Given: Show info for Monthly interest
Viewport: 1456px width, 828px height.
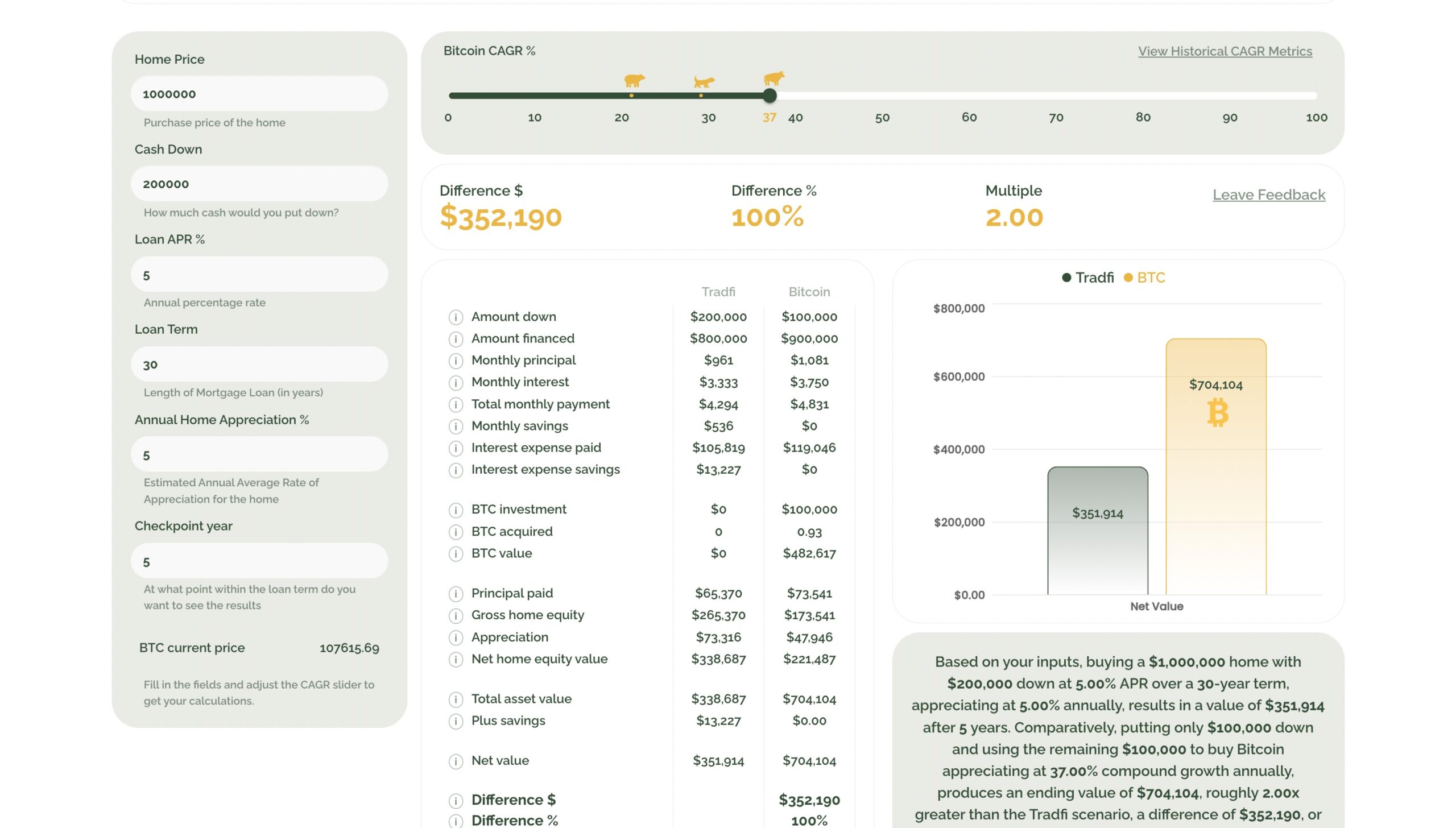Looking at the screenshot, I should point(456,383).
